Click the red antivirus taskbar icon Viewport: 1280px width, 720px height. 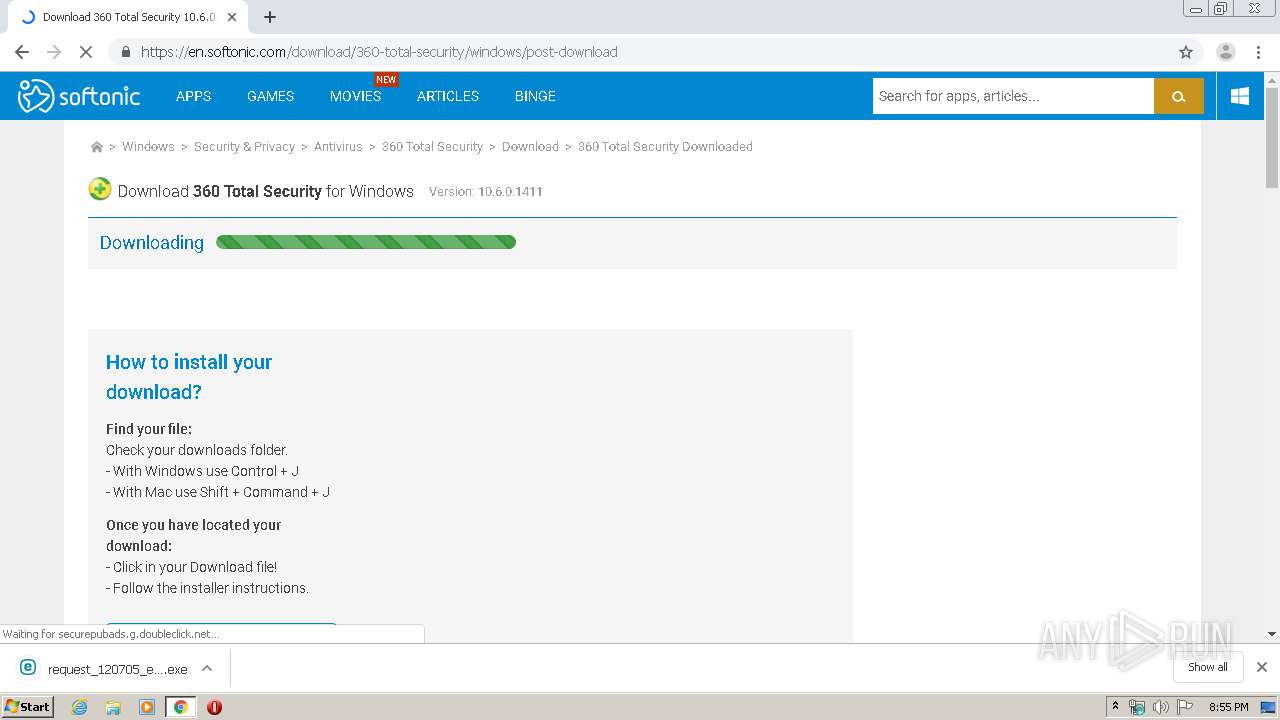pos(214,707)
